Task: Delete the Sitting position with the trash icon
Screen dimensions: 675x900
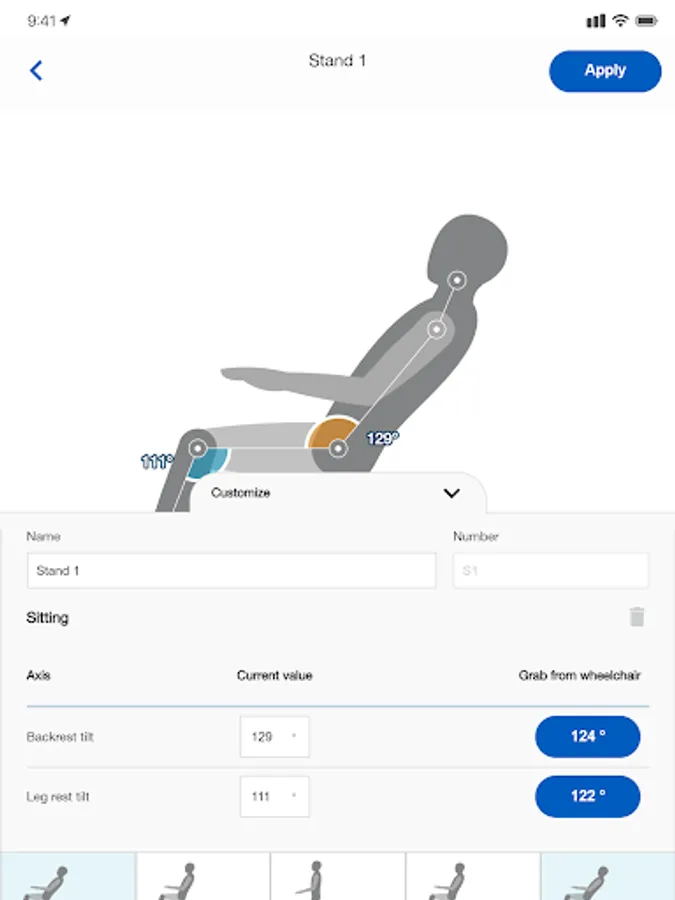Action: pos(637,617)
